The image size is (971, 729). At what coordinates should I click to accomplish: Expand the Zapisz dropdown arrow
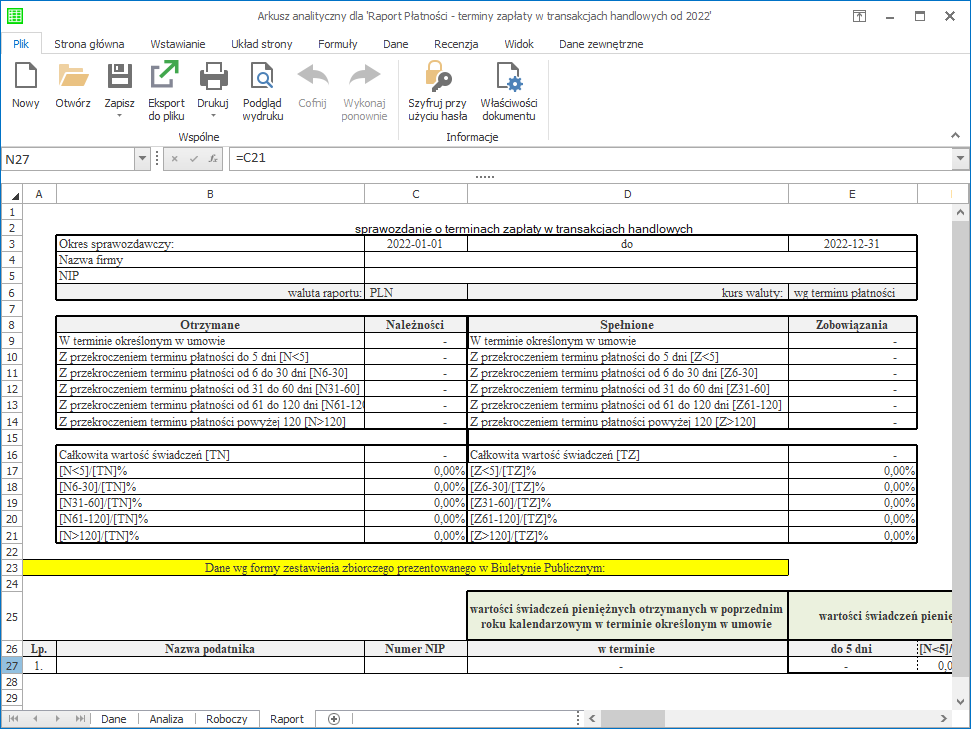click(x=120, y=116)
